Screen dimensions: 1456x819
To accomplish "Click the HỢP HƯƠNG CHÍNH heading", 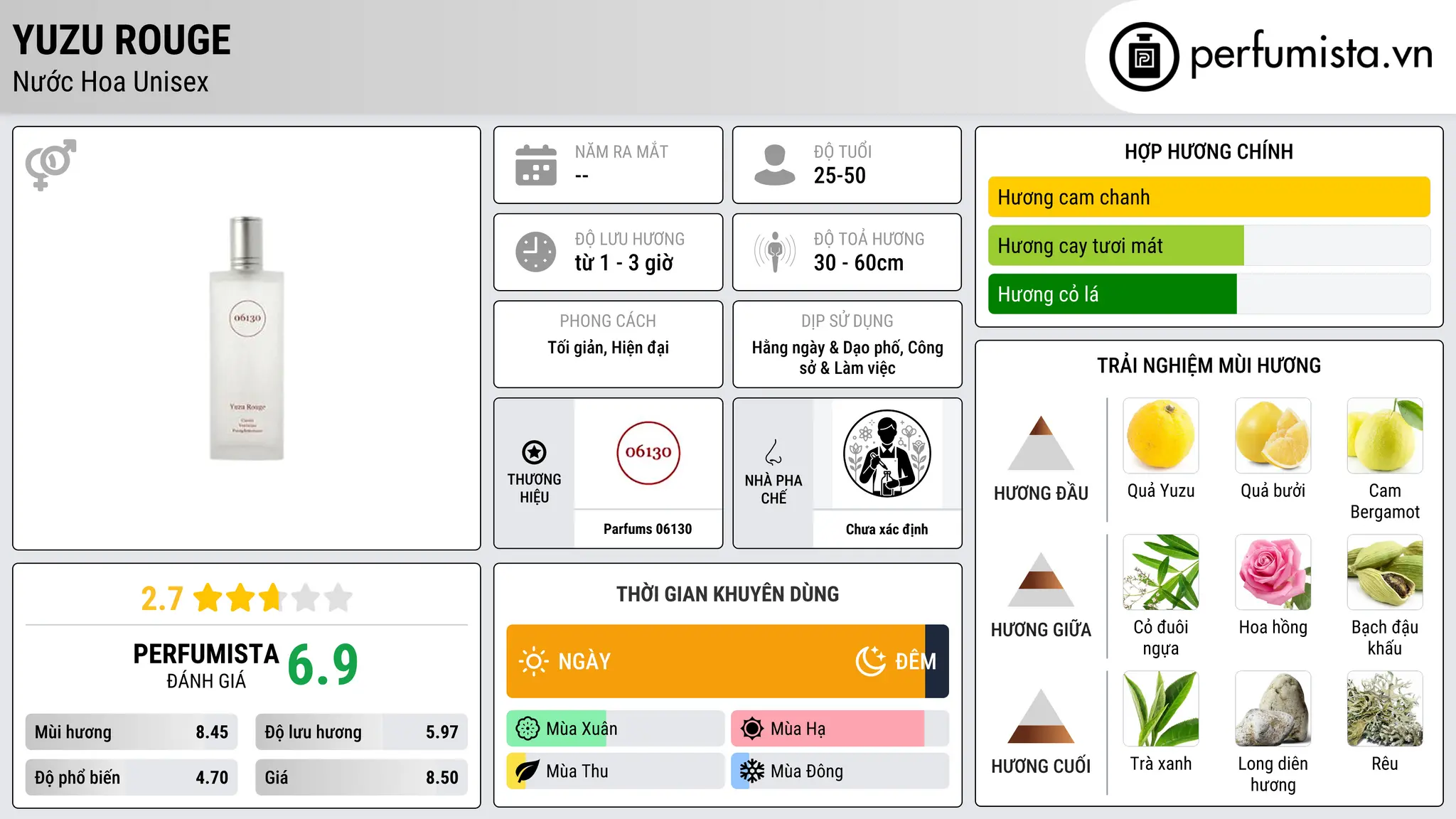I will pyautogui.click(x=1209, y=151).
